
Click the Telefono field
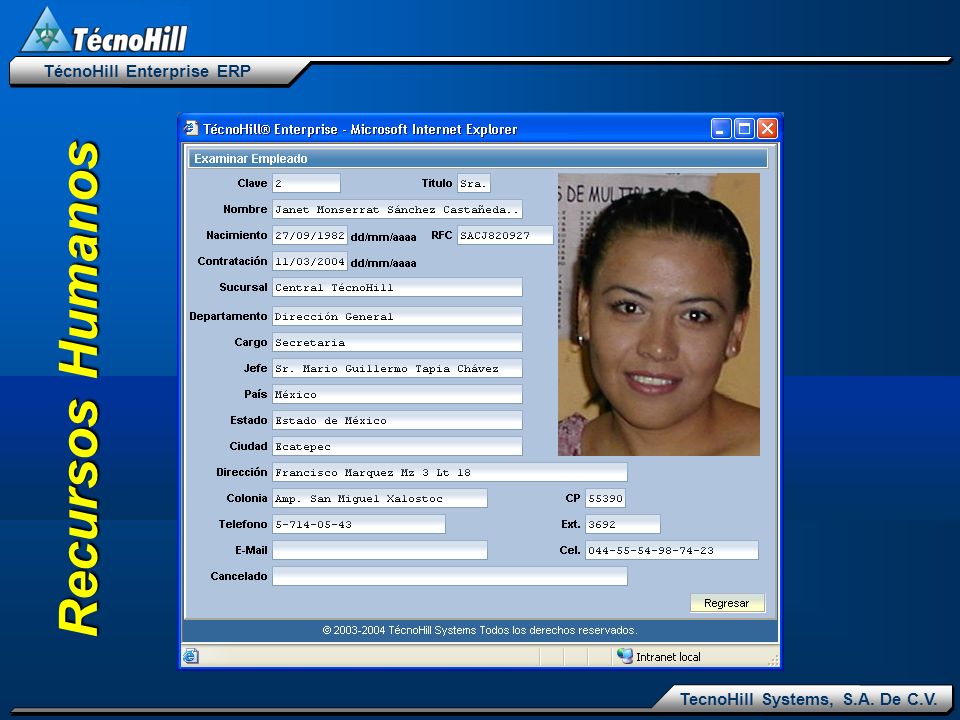click(x=359, y=524)
